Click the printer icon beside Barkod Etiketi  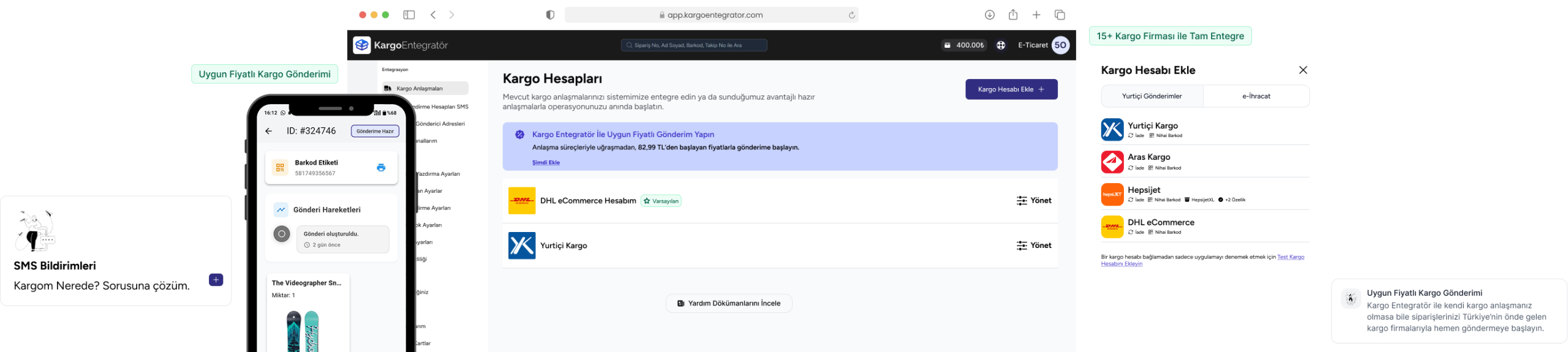381,168
